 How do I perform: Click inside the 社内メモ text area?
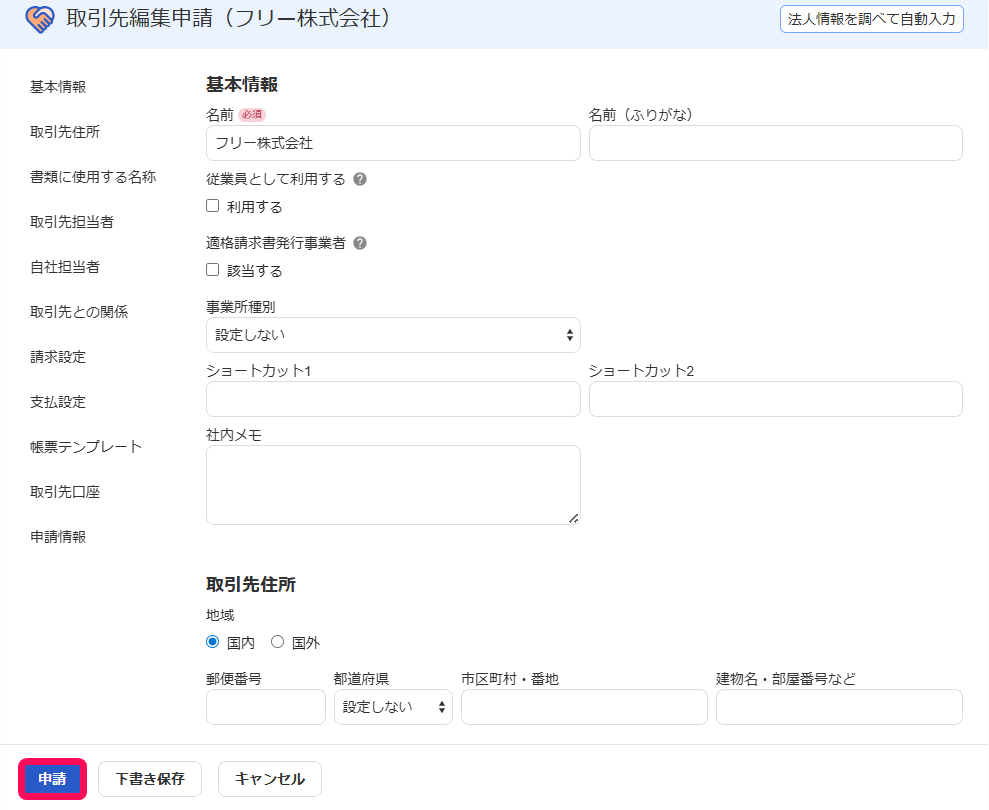tap(393, 485)
